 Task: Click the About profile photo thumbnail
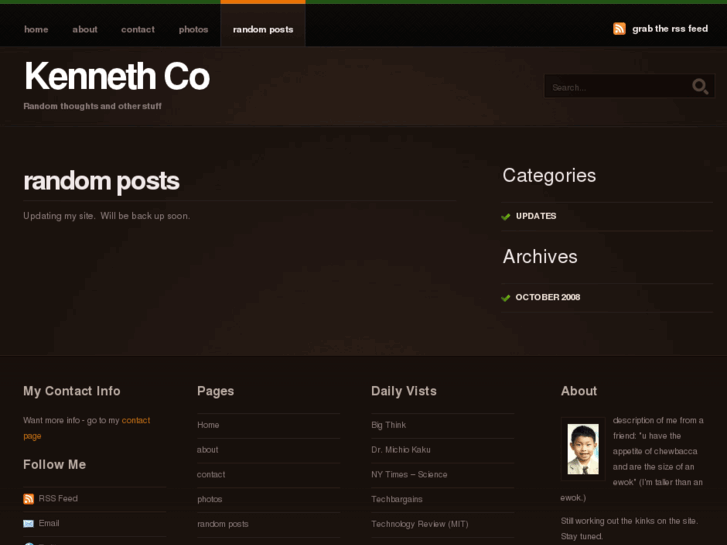click(x=583, y=449)
